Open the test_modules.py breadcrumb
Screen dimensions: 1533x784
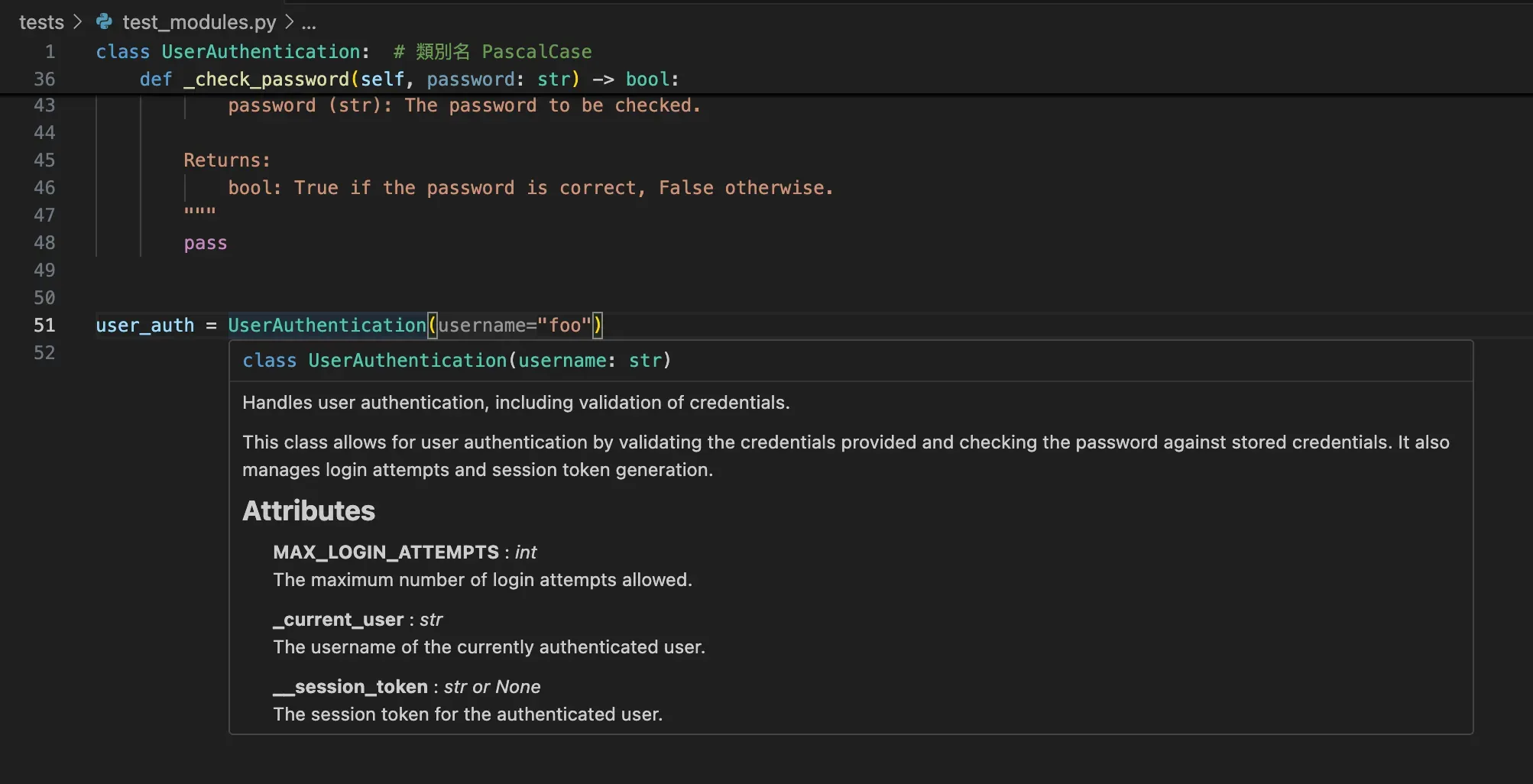pos(199,22)
